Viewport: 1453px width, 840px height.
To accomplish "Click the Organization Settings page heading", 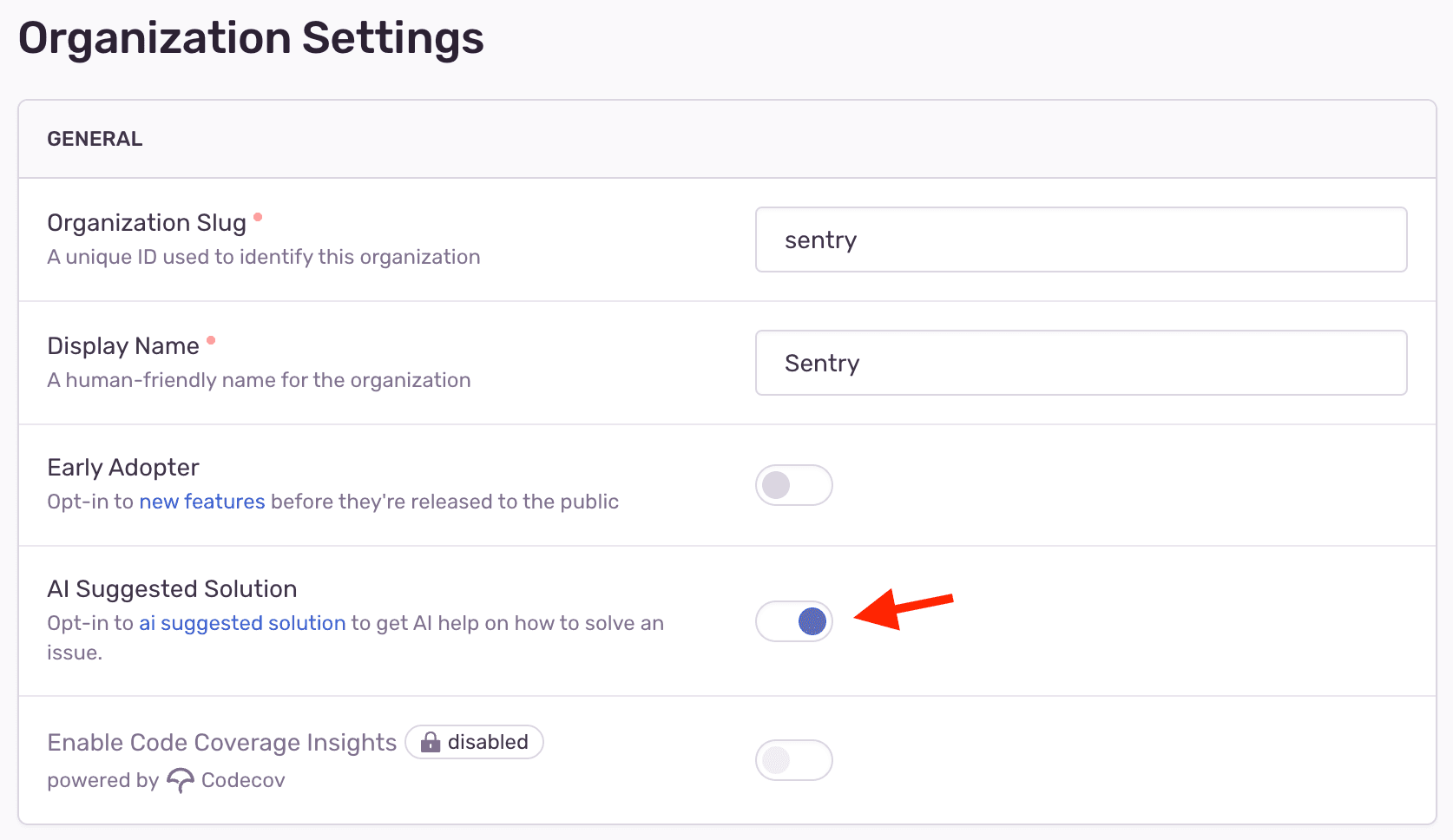I will click(x=252, y=37).
